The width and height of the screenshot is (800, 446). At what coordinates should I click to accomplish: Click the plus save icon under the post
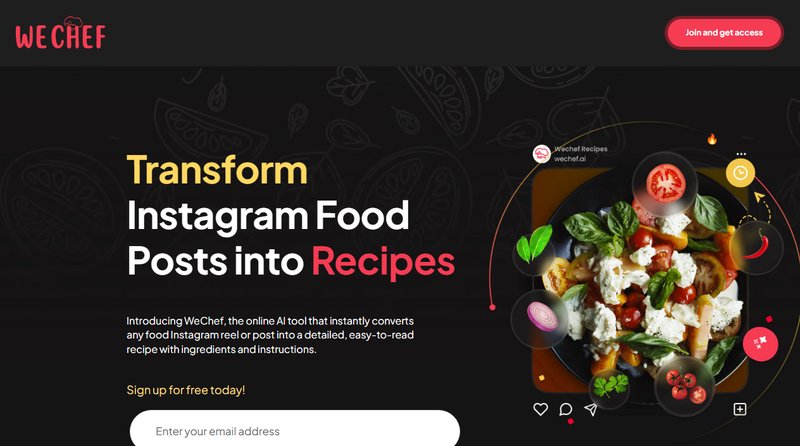740,409
